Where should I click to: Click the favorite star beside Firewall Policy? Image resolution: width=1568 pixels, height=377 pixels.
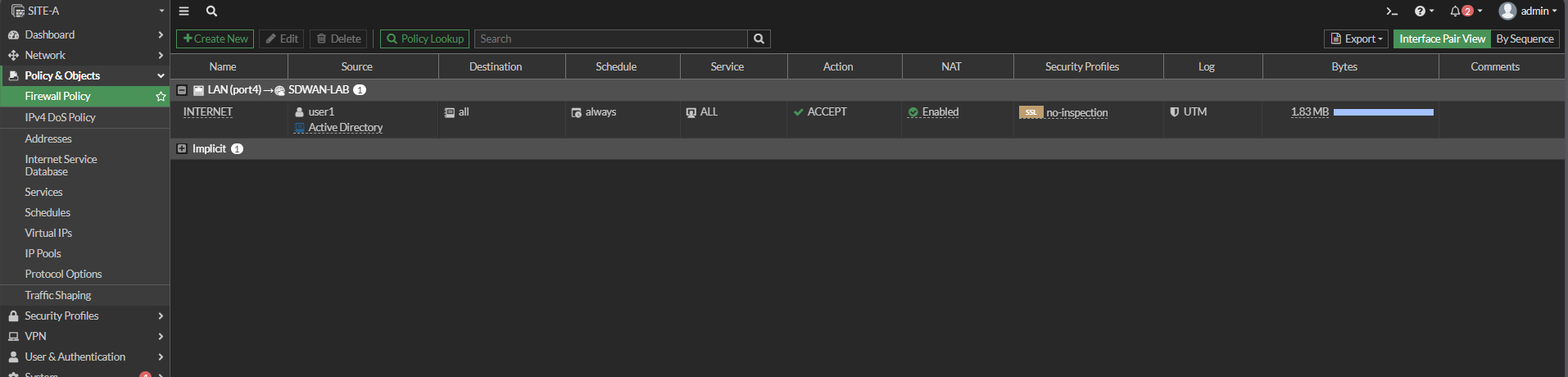[x=161, y=97]
